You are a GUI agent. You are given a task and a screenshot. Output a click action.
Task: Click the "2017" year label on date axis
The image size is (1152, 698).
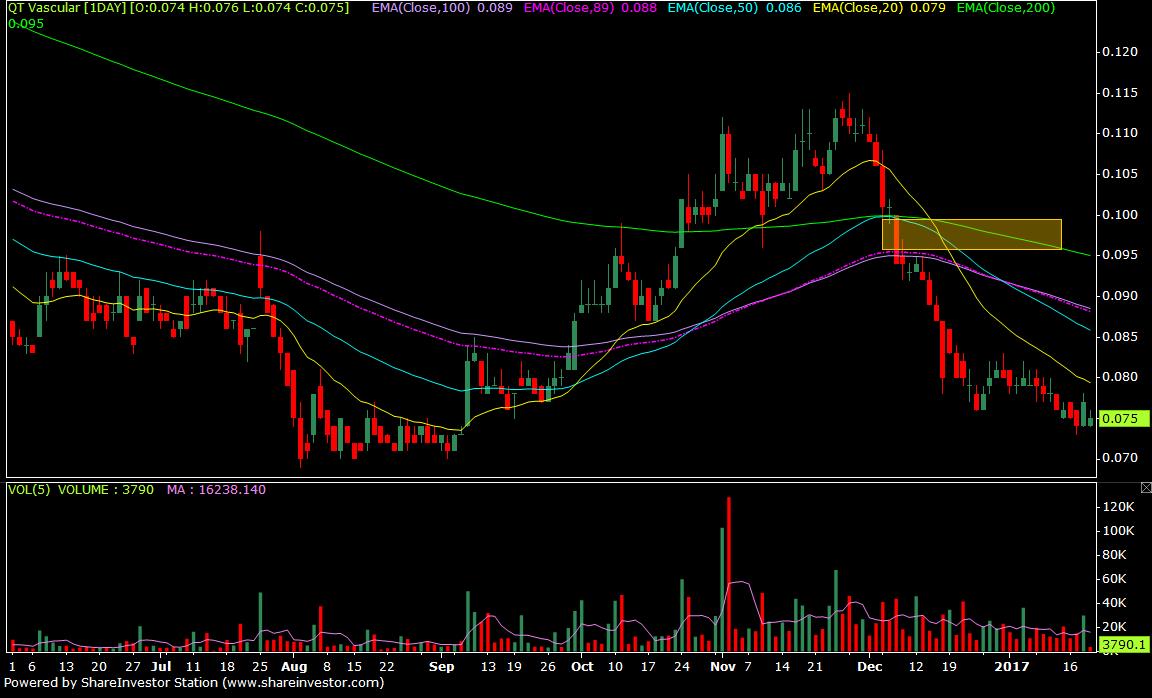1012,666
